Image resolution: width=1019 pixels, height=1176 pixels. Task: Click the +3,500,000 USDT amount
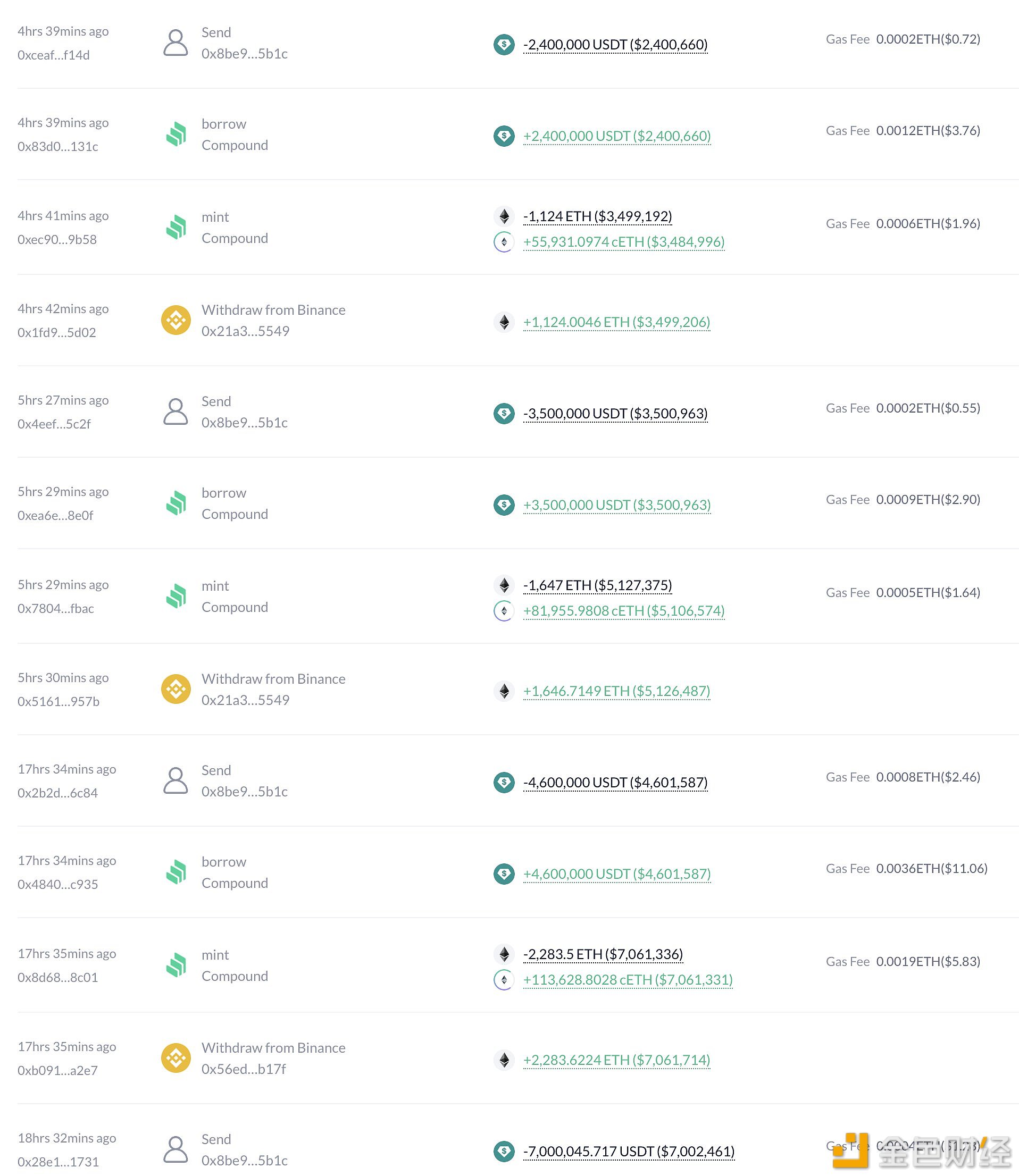pos(617,505)
